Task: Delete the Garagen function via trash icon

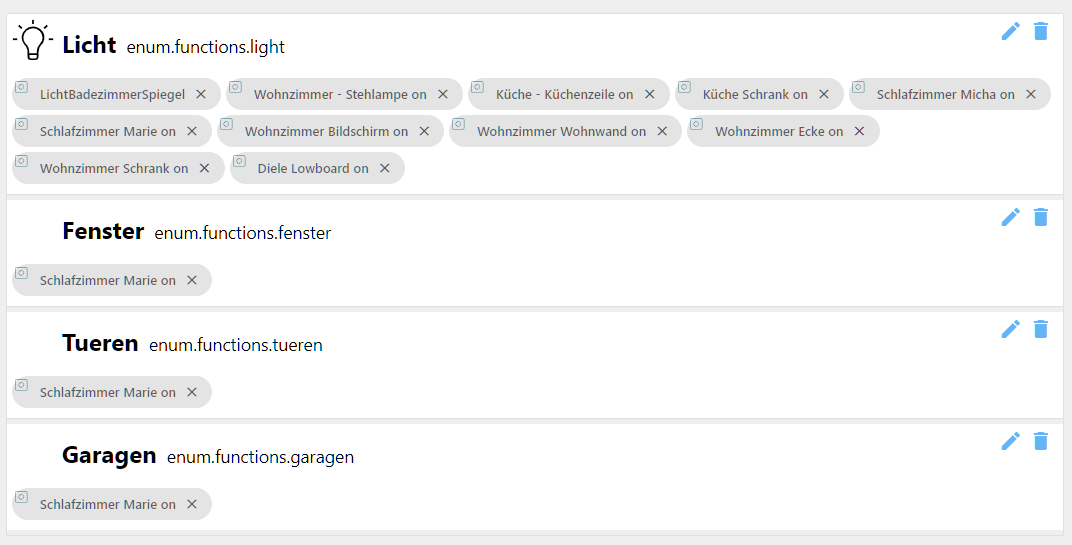Action: [1041, 441]
